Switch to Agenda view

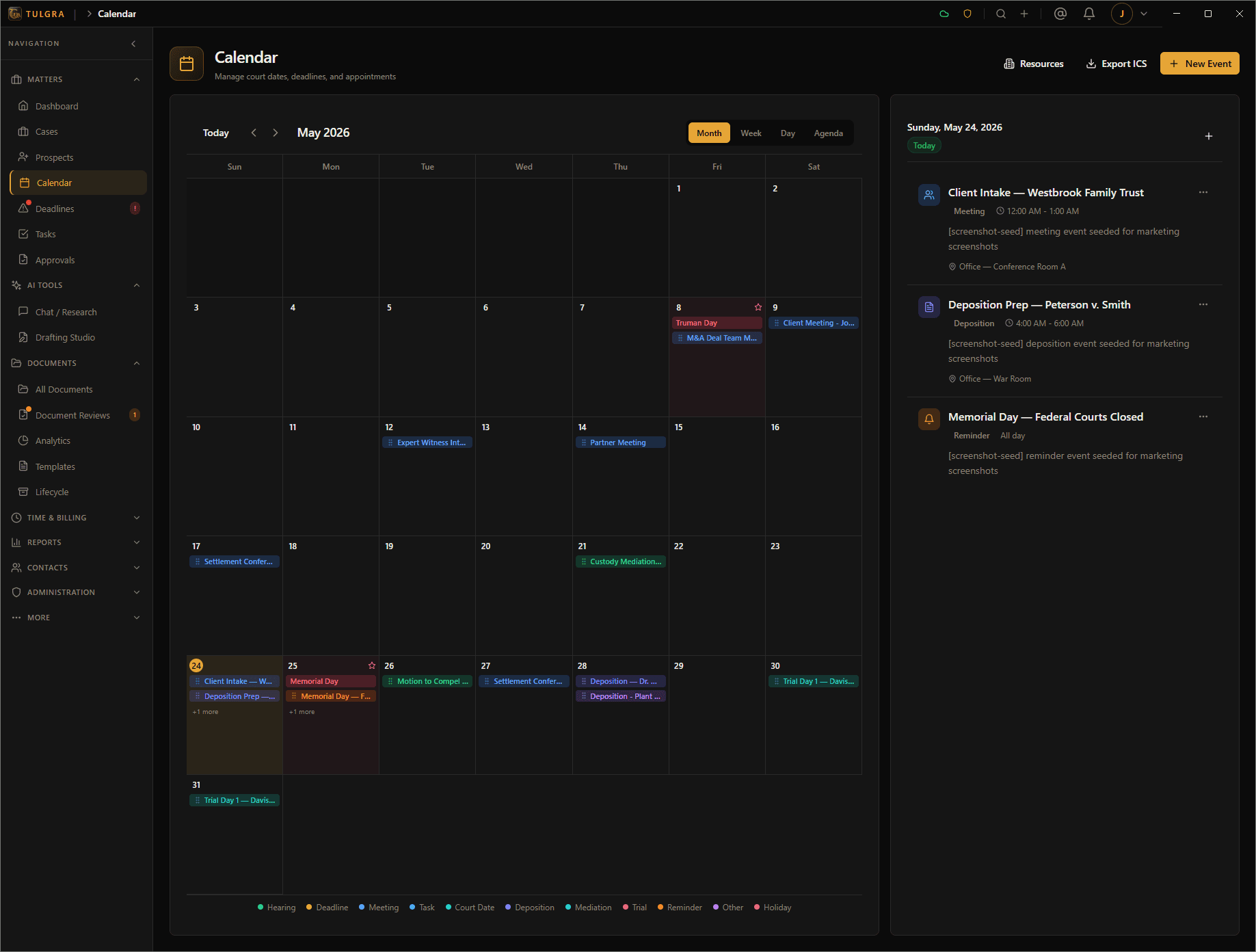(828, 133)
